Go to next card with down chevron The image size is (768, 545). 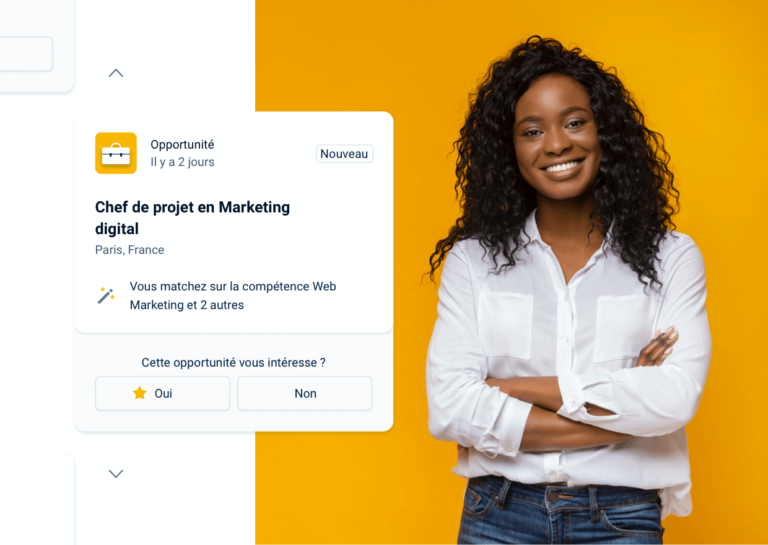(x=116, y=474)
